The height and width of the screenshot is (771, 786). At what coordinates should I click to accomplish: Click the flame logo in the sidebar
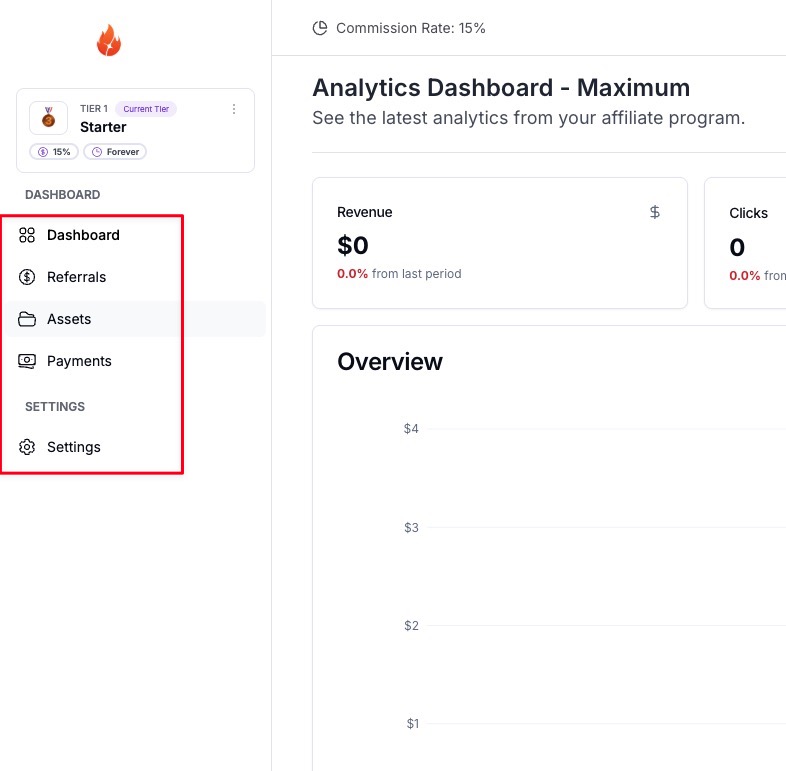(108, 41)
